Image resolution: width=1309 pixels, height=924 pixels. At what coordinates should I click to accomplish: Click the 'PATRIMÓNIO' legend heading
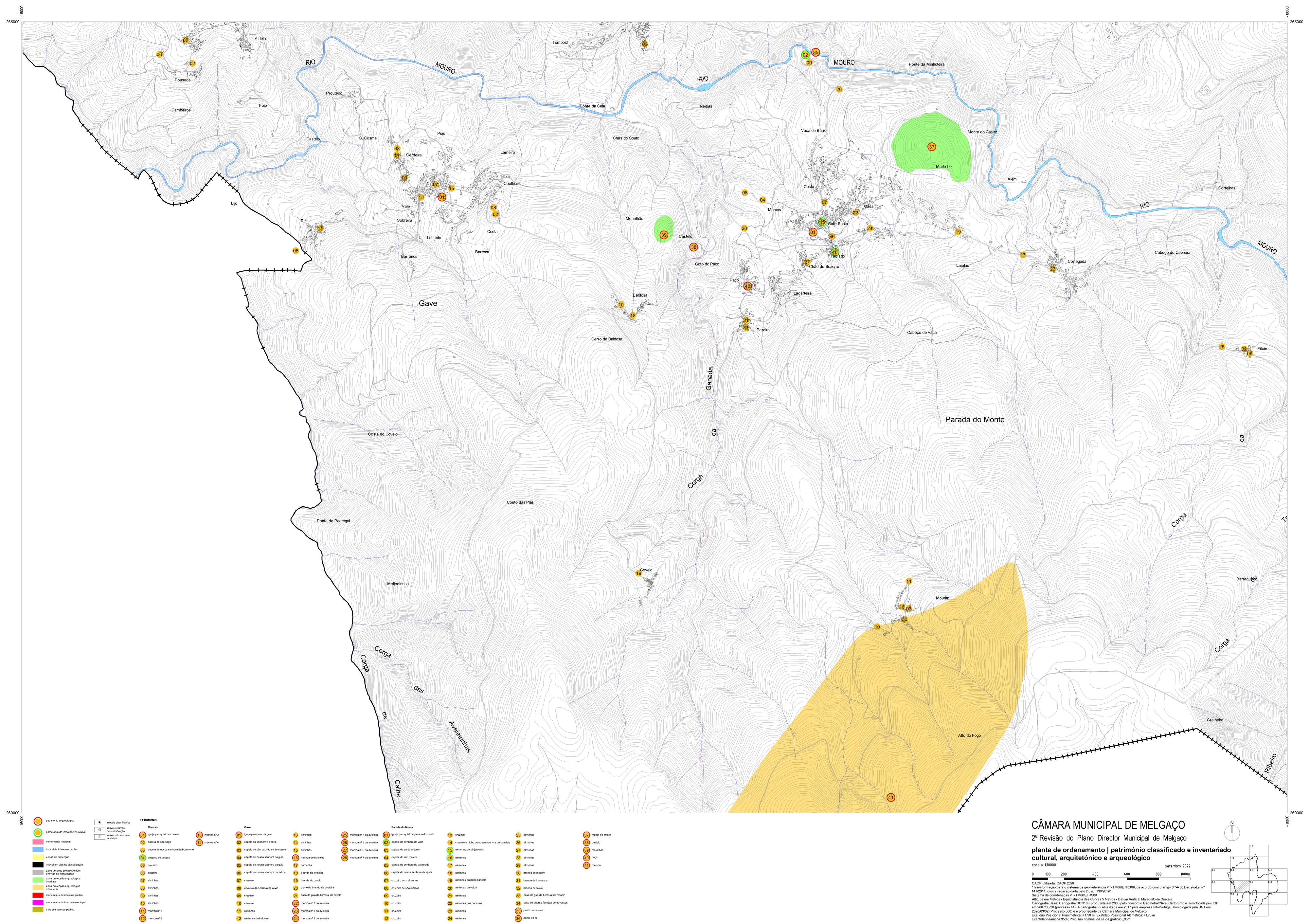(x=148, y=820)
